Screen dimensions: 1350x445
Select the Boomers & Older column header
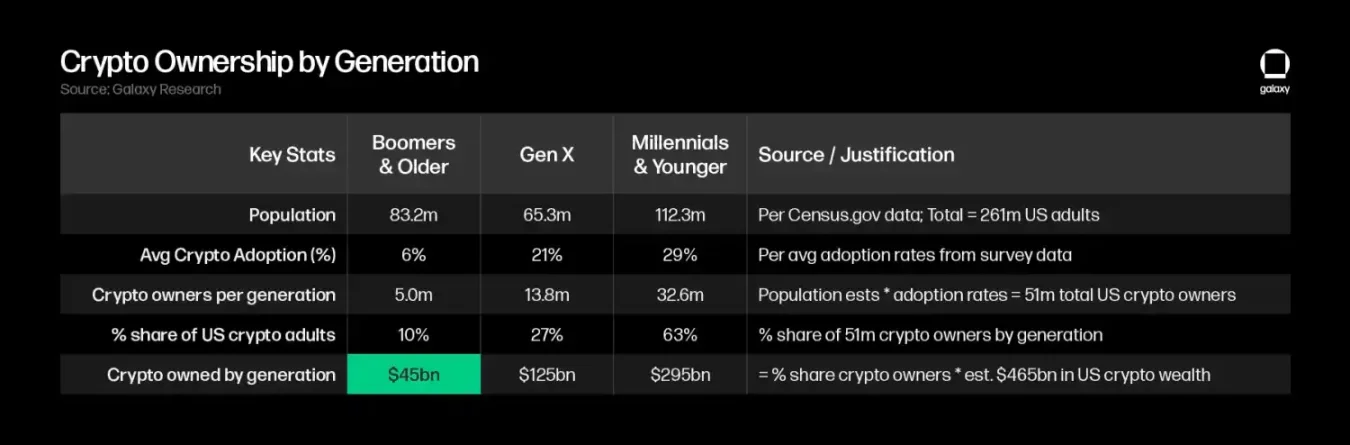tap(414, 155)
